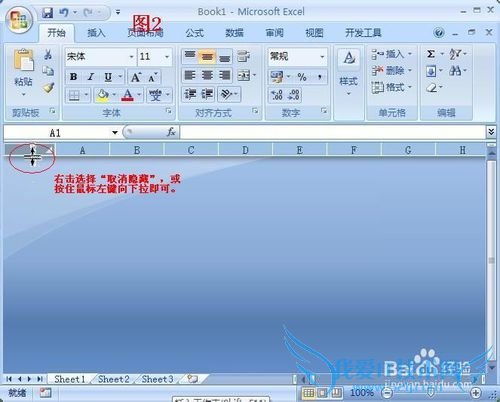Align text to top of cell
The height and width of the screenshot is (402, 500).
tap(190, 57)
